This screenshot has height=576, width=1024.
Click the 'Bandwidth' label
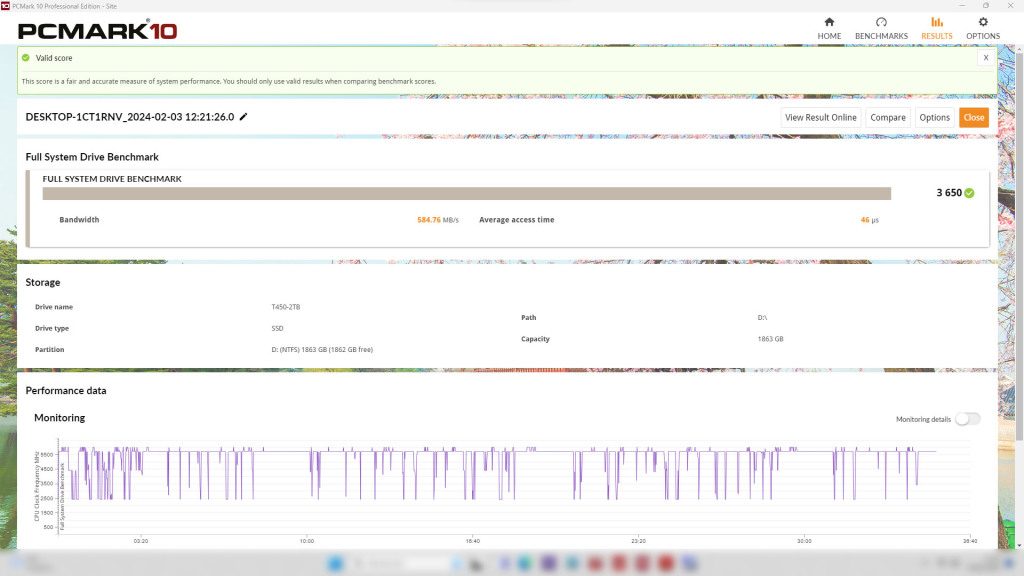pyautogui.click(x=79, y=220)
